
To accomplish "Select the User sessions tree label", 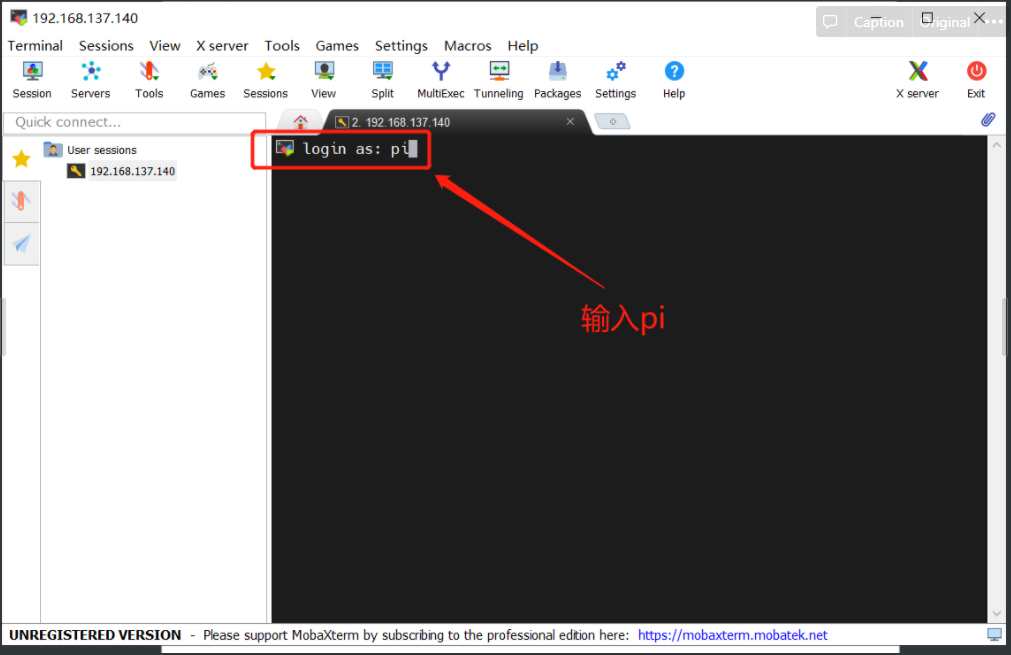I will (x=102, y=150).
